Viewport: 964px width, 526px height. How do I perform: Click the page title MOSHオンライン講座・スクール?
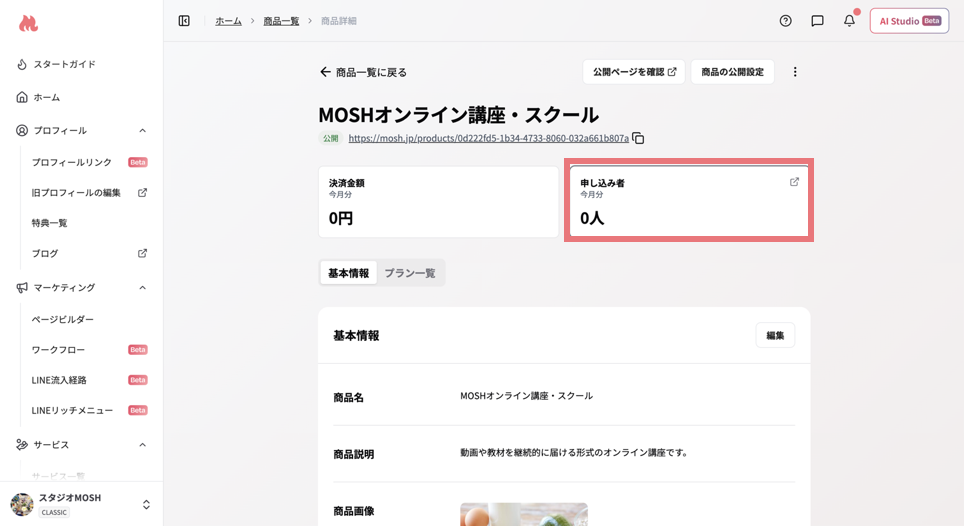coord(459,115)
